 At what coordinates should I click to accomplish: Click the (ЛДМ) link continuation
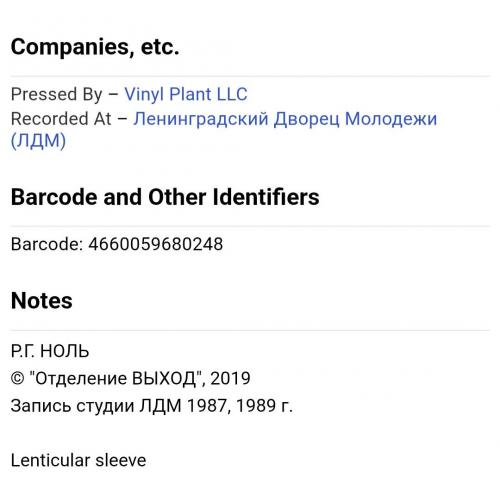[38, 141]
